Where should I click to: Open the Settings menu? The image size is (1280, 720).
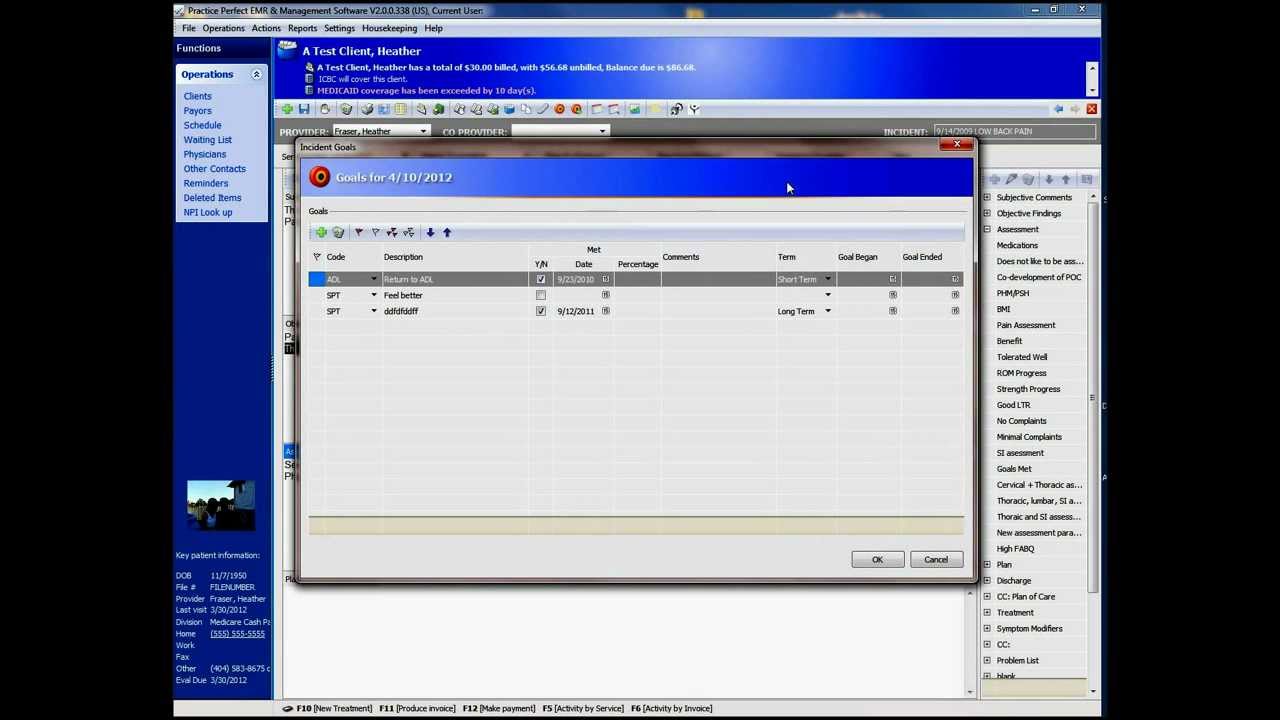coord(339,28)
